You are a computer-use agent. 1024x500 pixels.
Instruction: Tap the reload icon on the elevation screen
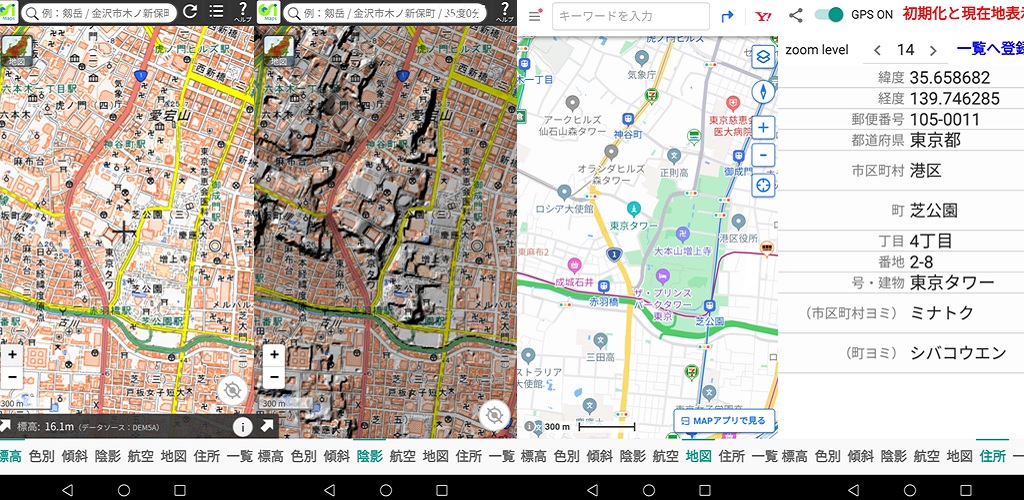pyautogui.click(x=190, y=11)
